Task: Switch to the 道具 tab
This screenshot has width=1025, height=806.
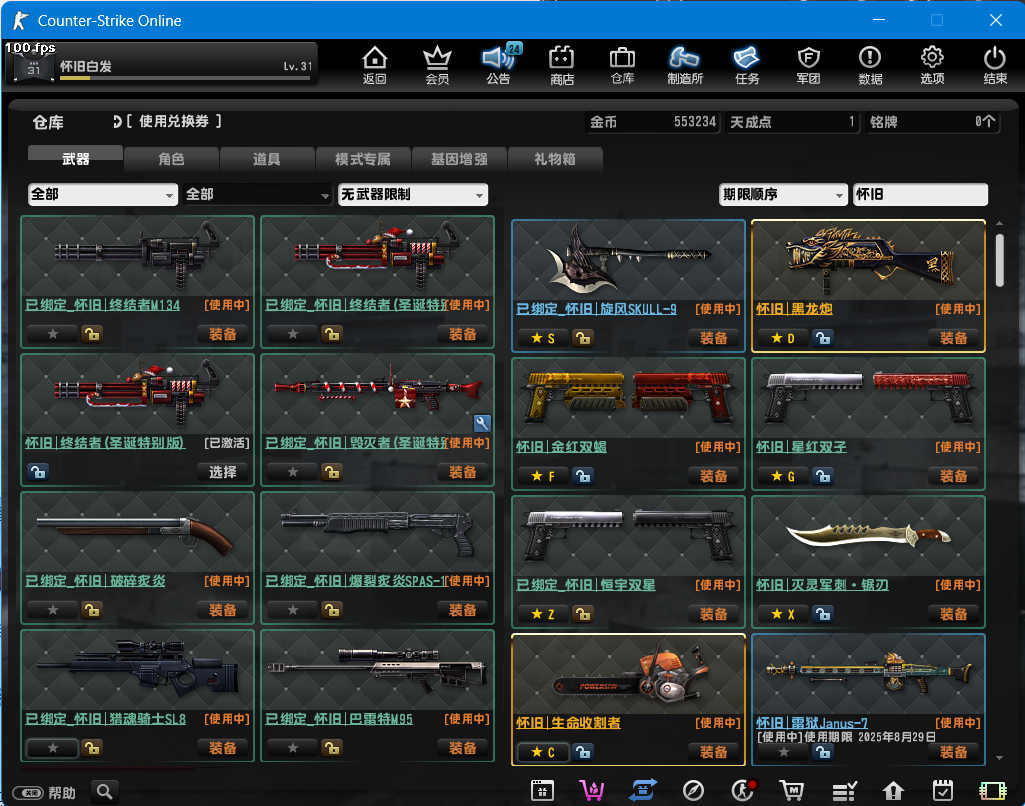Action: (x=267, y=158)
